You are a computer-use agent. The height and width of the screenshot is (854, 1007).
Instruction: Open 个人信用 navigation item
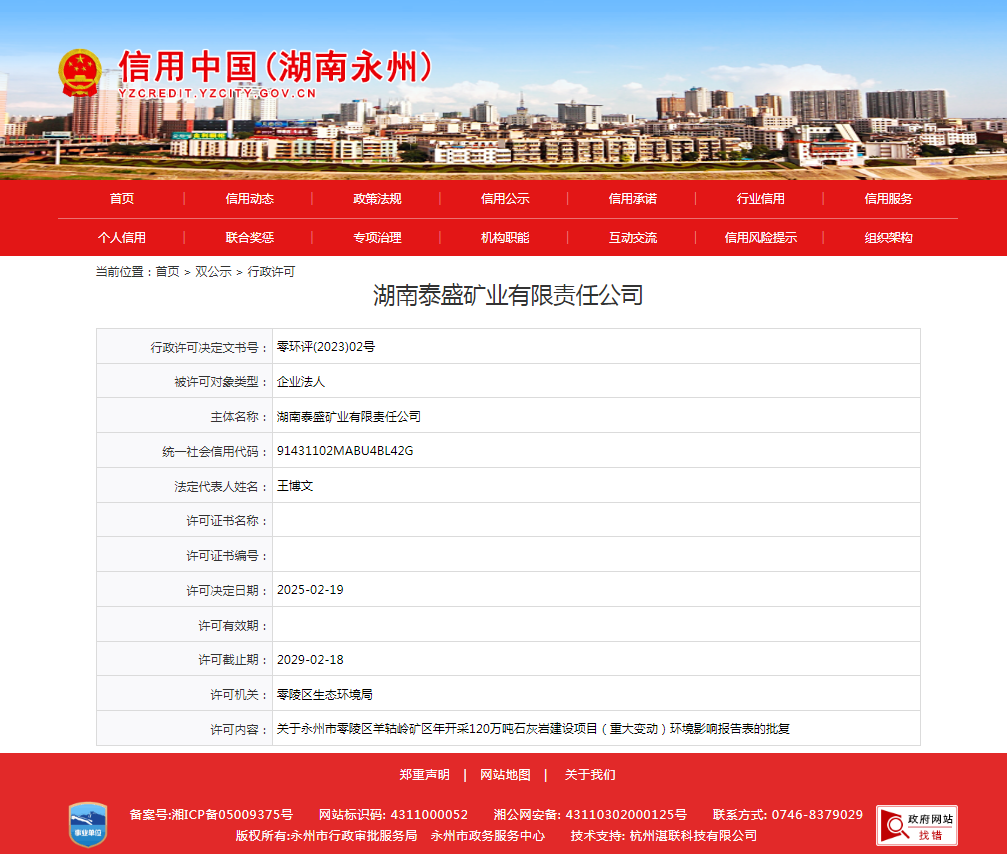121,238
